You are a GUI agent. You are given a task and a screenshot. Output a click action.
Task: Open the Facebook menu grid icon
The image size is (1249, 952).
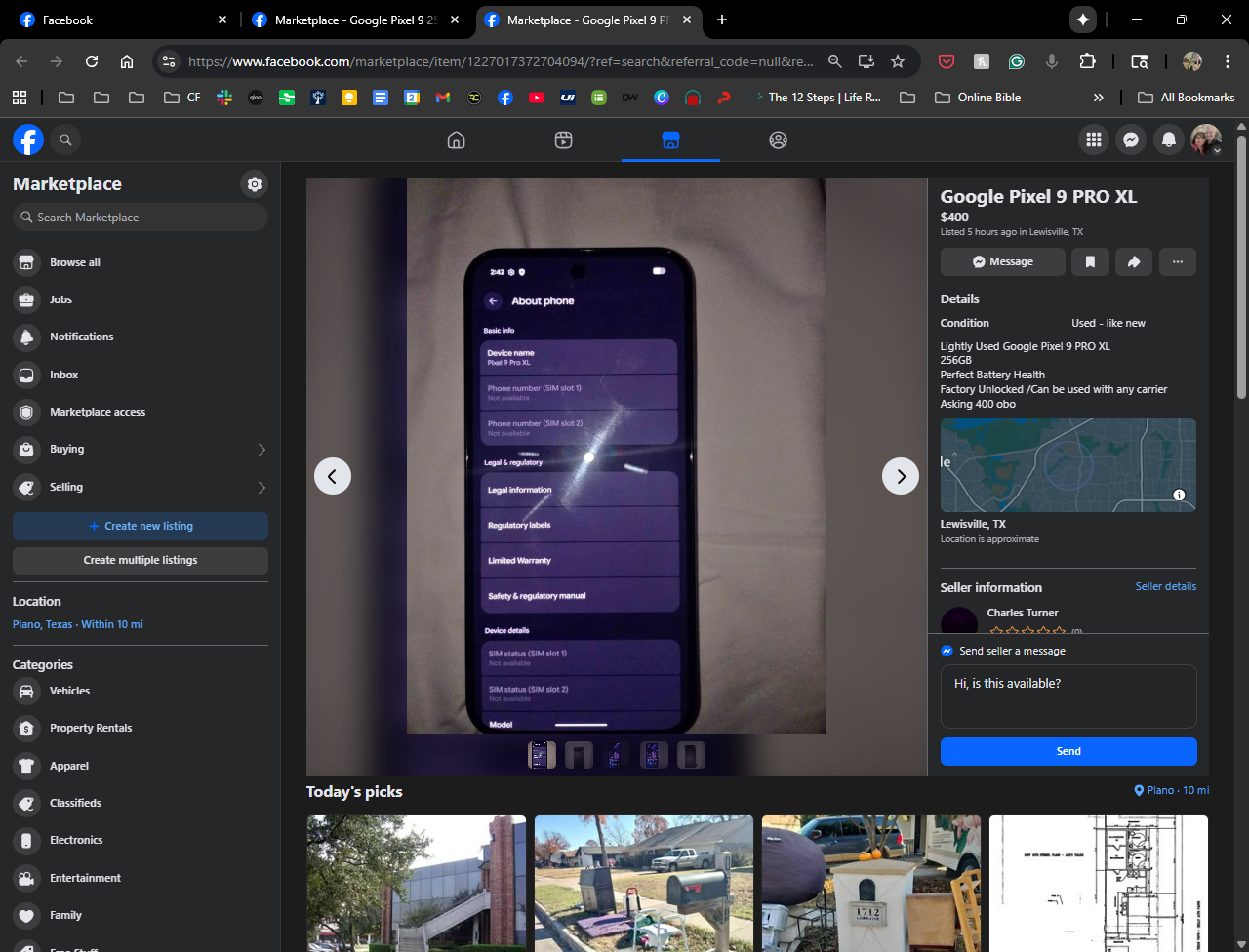tap(1093, 140)
